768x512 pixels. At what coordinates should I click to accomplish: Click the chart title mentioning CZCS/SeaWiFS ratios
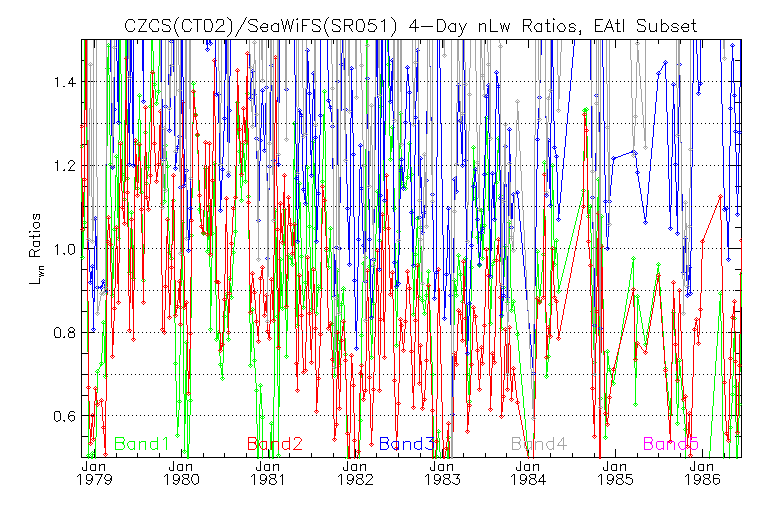tap(410, 25)
